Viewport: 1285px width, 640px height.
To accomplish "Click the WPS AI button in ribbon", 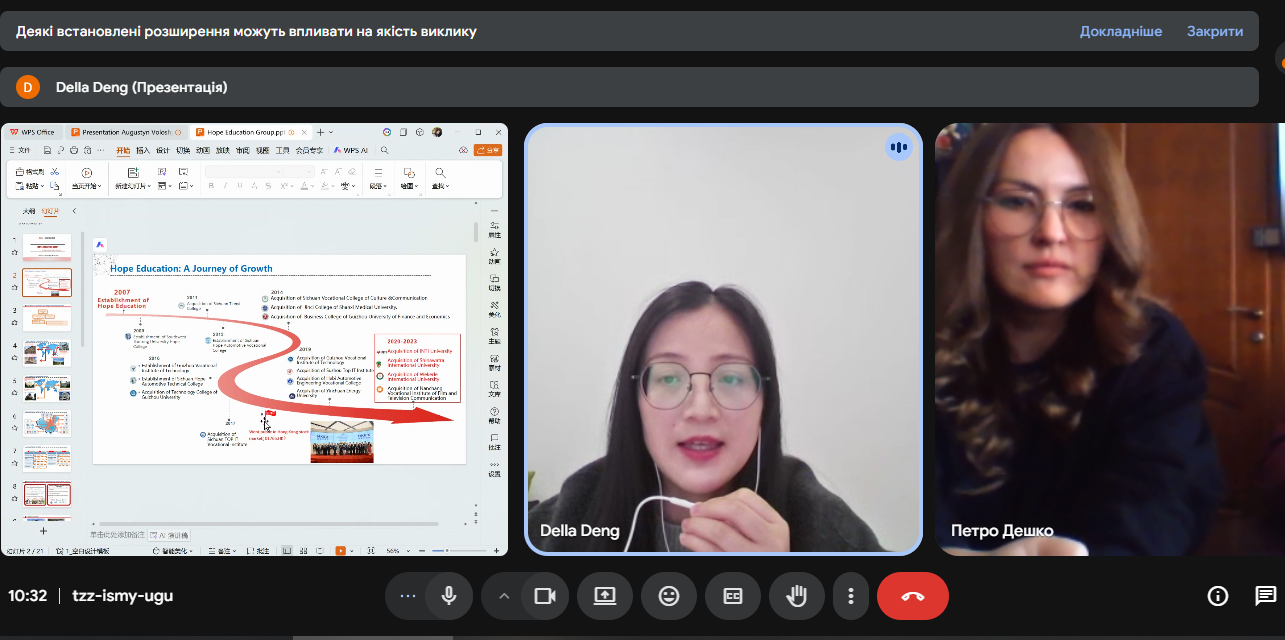I will pos(351,150).
